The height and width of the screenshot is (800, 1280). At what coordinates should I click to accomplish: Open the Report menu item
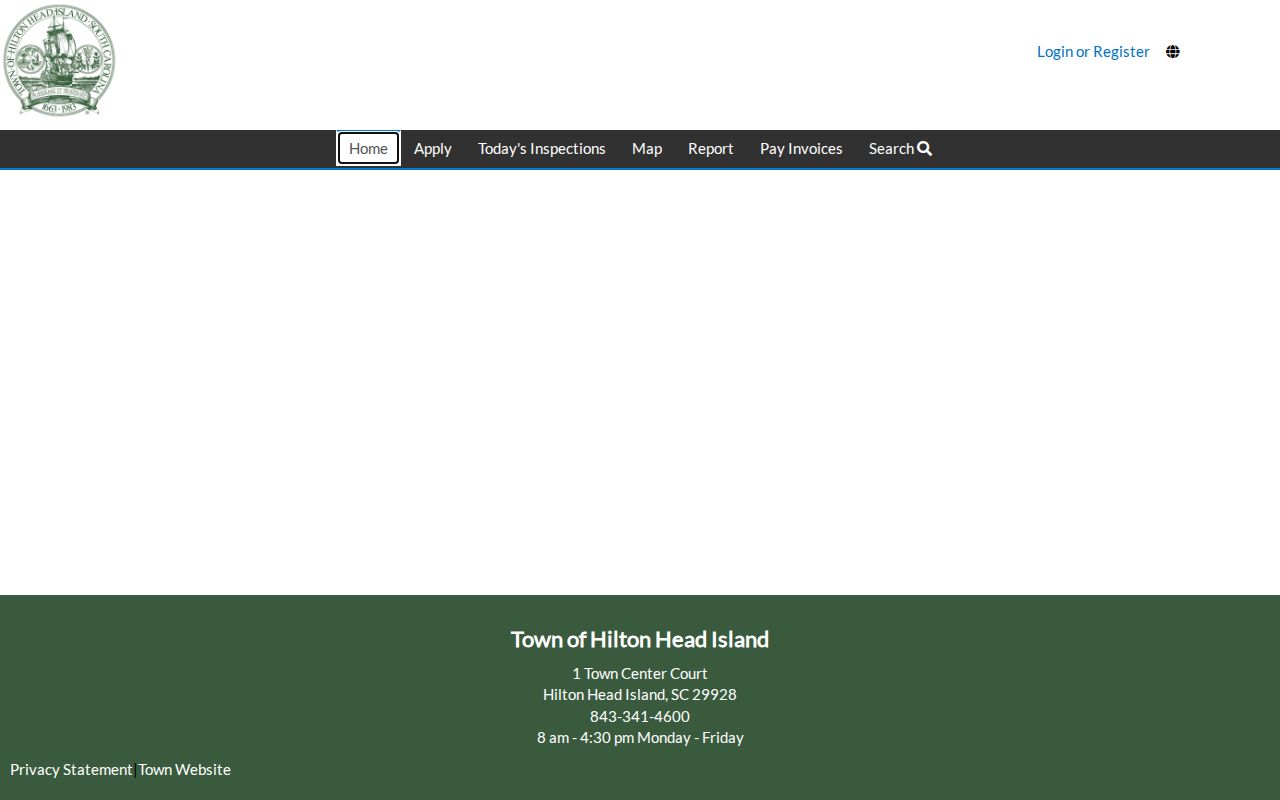click(711, 148)
